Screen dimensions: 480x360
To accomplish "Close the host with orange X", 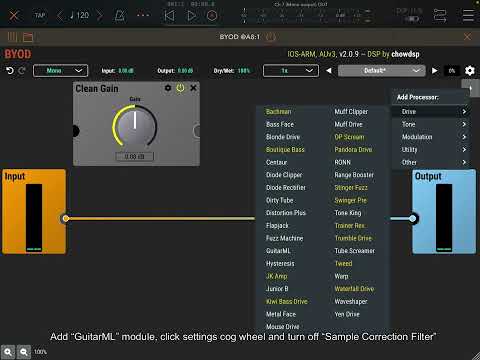I will click(14, 15).
